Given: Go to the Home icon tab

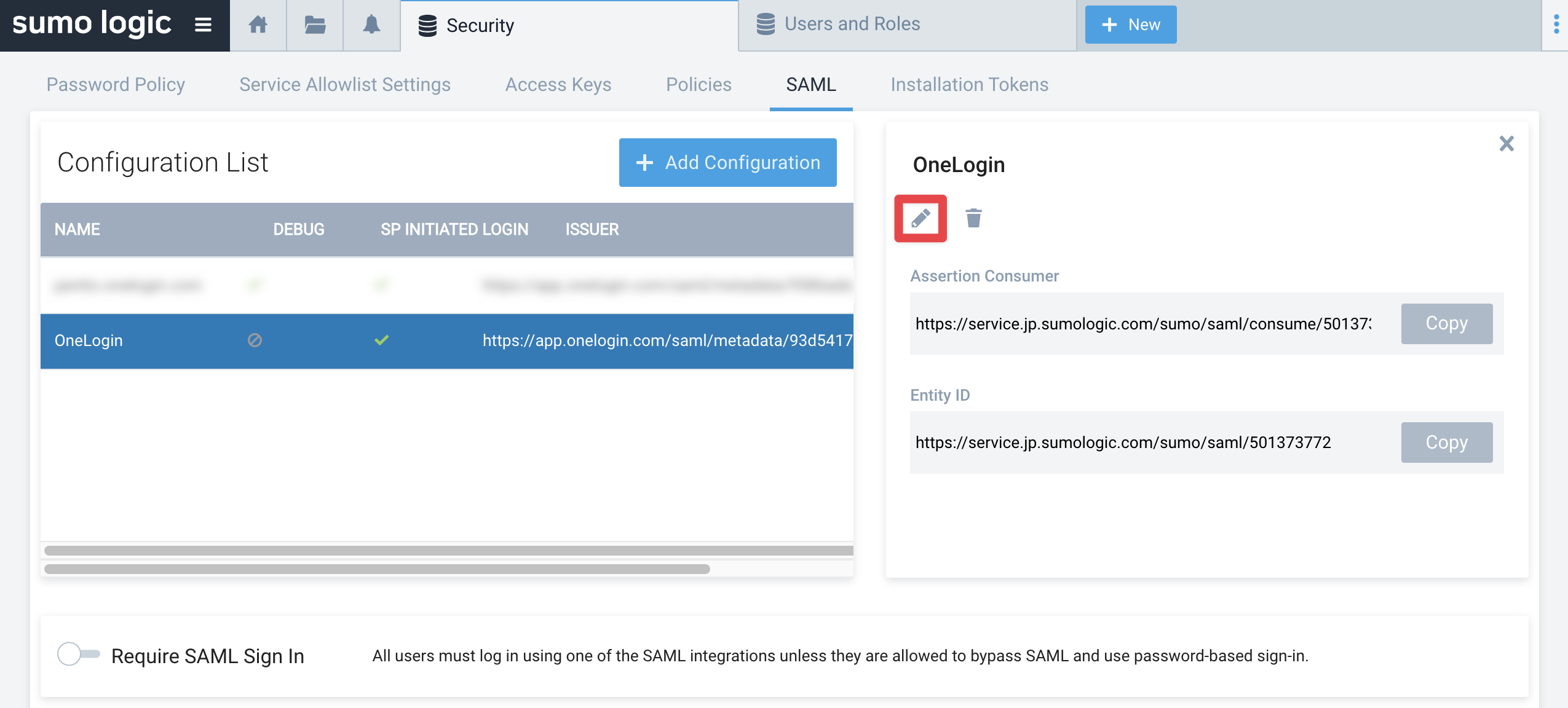Looking at the screenshot, I should point(258,25).
